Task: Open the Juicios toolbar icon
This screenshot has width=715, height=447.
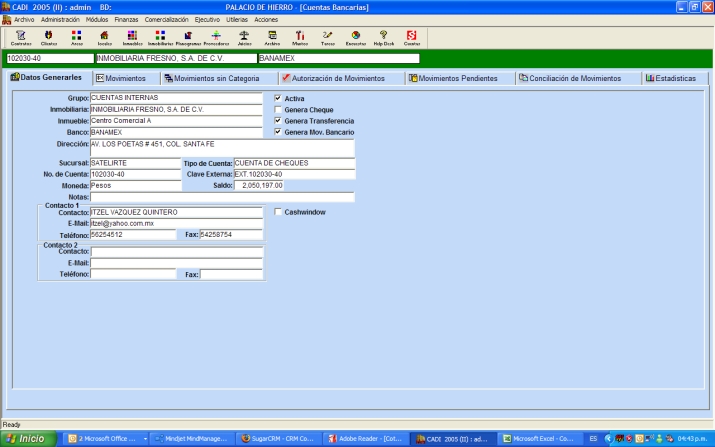Action: click(x=244, y=38)
